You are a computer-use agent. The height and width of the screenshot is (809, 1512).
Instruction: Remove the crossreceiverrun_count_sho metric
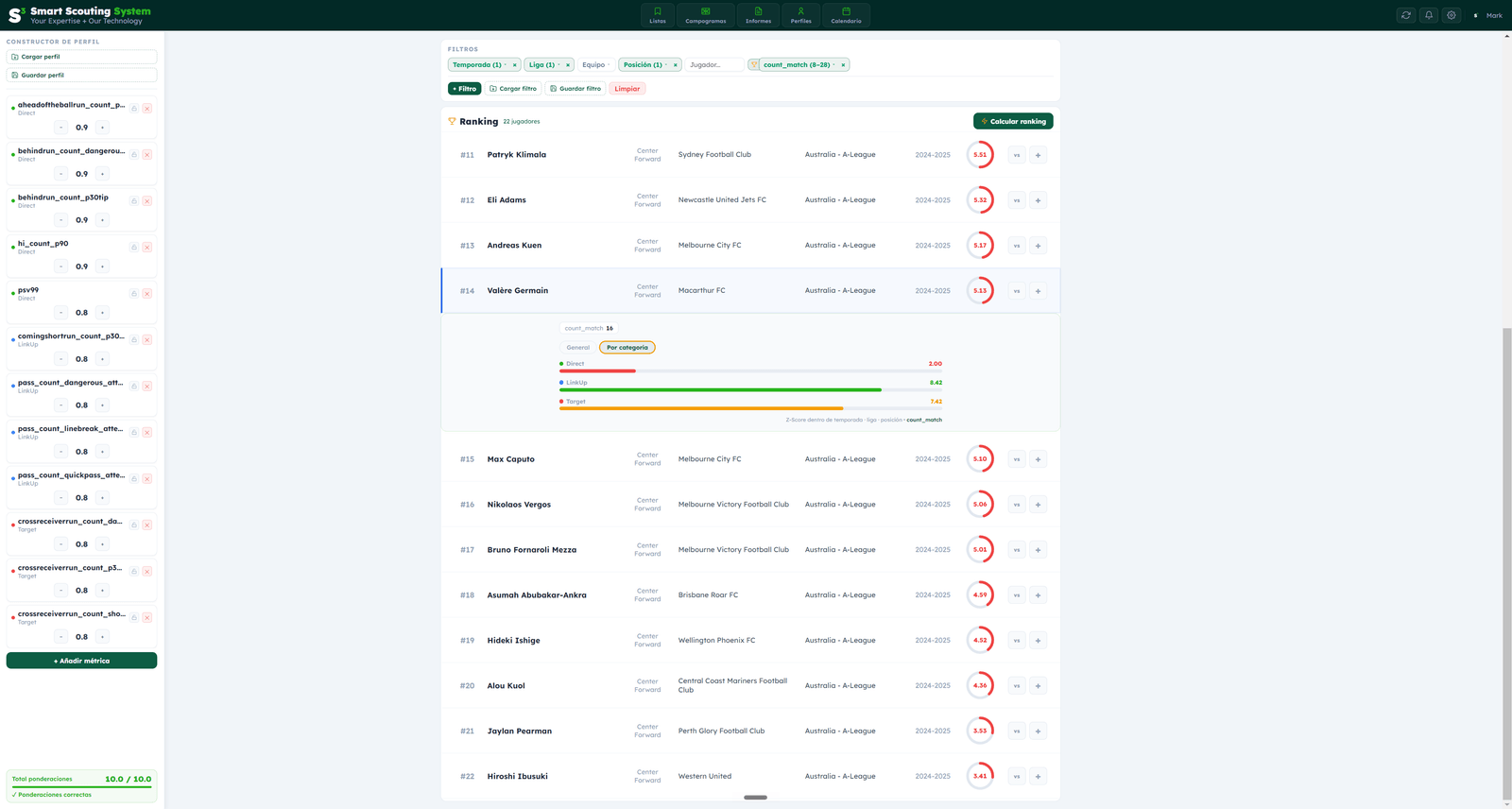click(x=147, y=618)
